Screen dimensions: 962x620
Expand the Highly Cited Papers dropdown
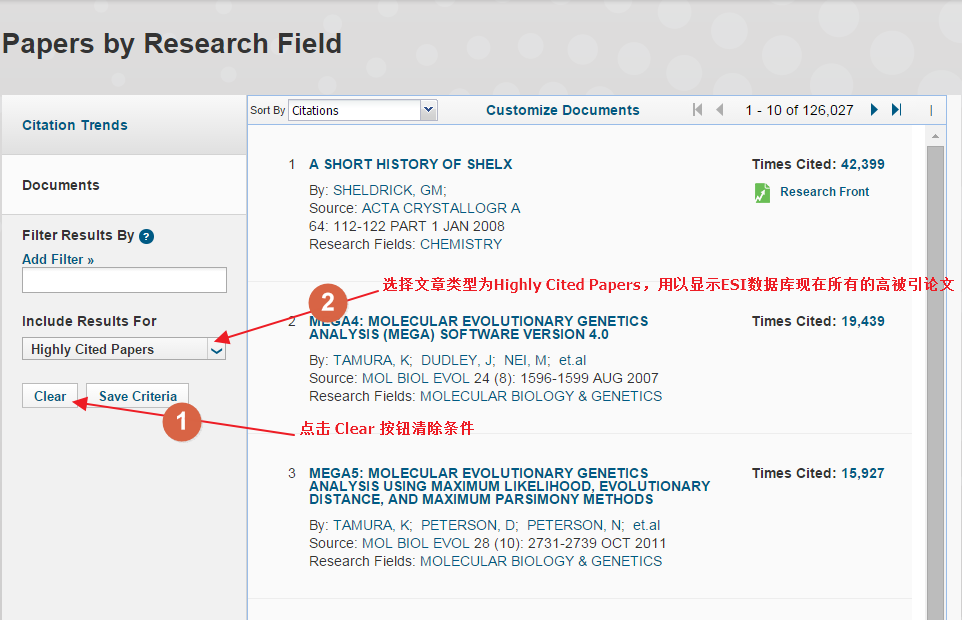coord(124,349)
